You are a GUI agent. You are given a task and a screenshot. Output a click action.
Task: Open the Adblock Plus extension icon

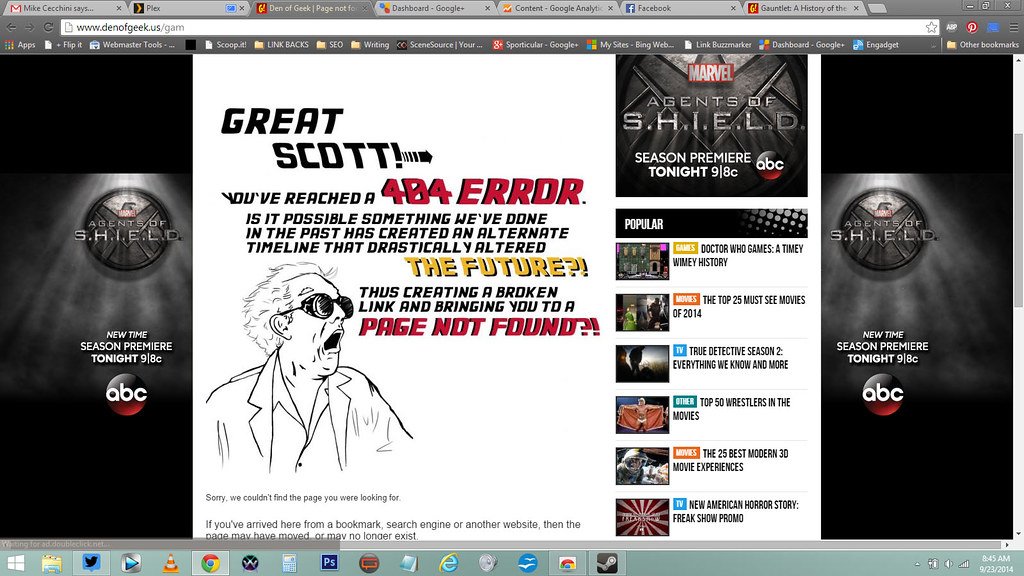(x=952, y=27)
